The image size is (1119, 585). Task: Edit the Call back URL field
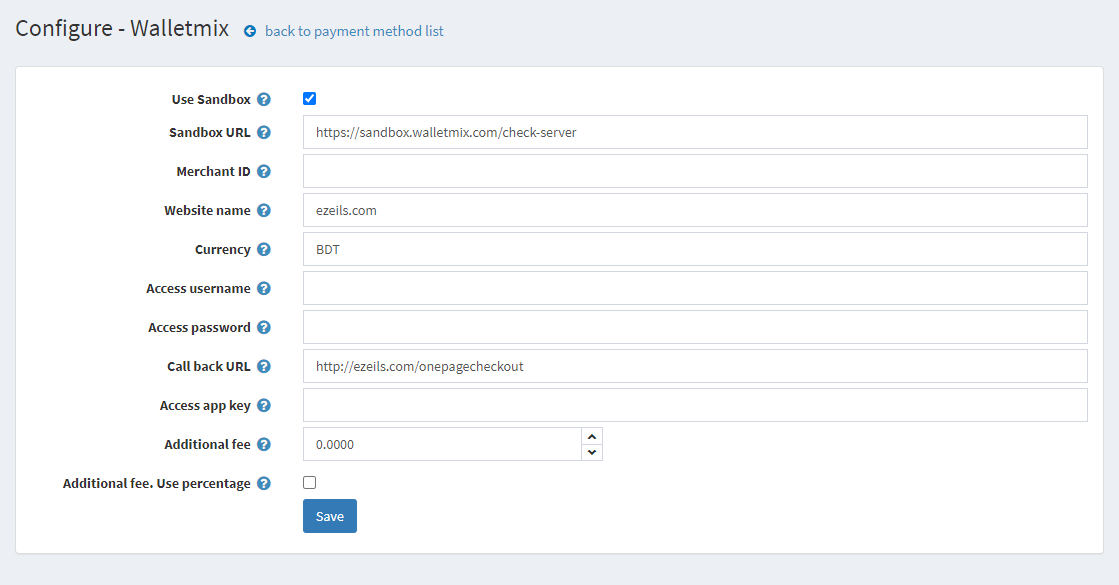695,366
